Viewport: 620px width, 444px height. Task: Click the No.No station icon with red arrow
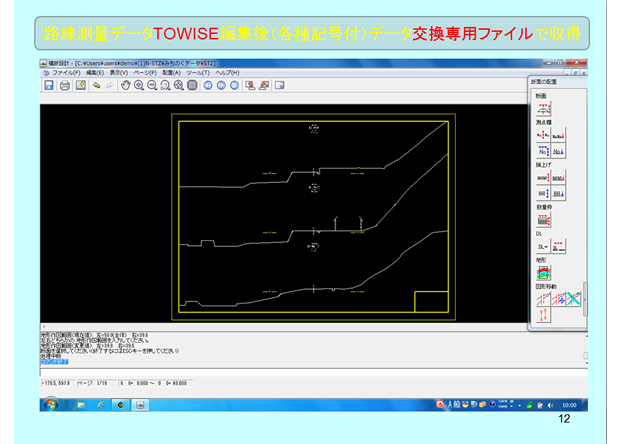558,136
